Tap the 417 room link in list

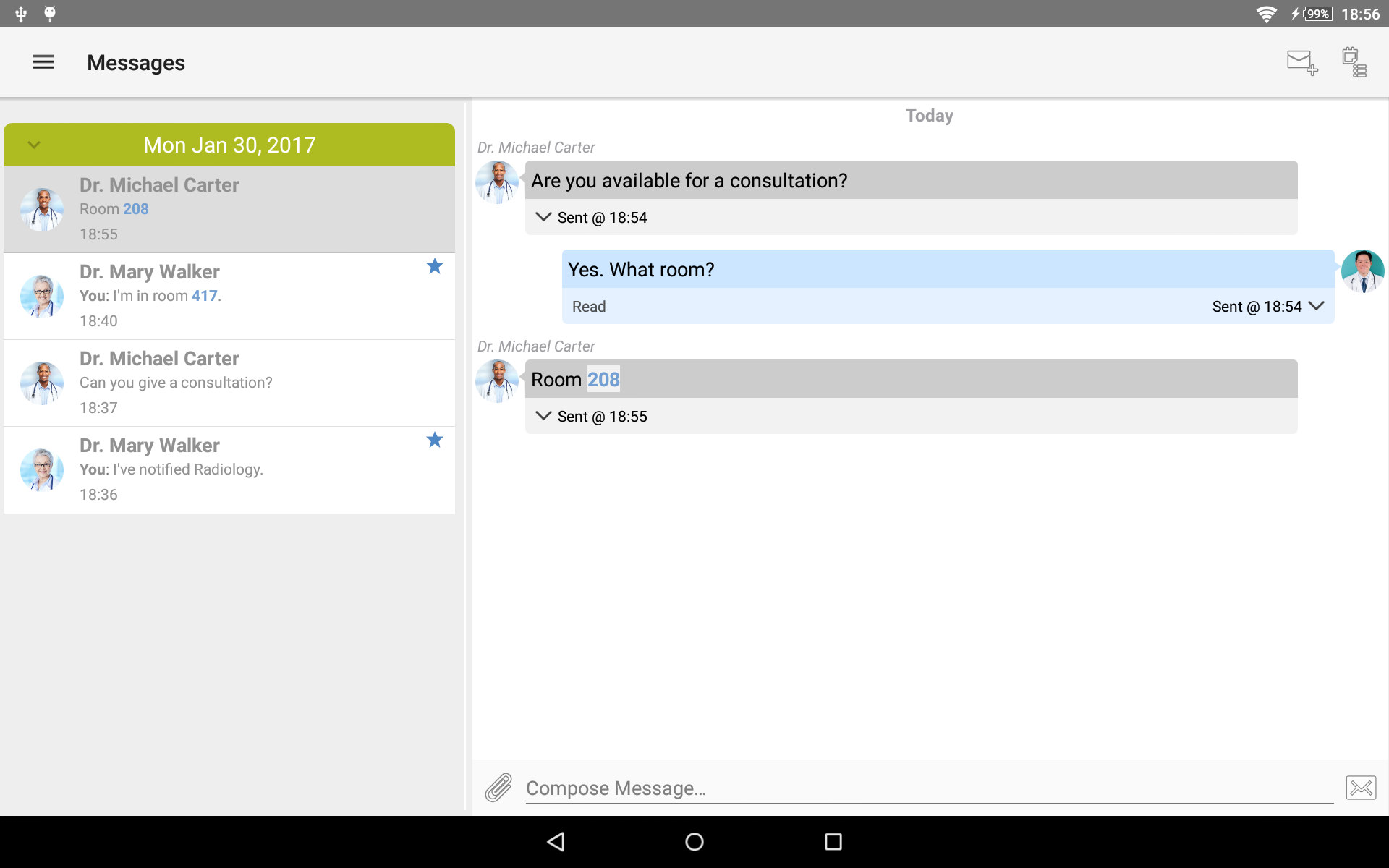(205, 296)
